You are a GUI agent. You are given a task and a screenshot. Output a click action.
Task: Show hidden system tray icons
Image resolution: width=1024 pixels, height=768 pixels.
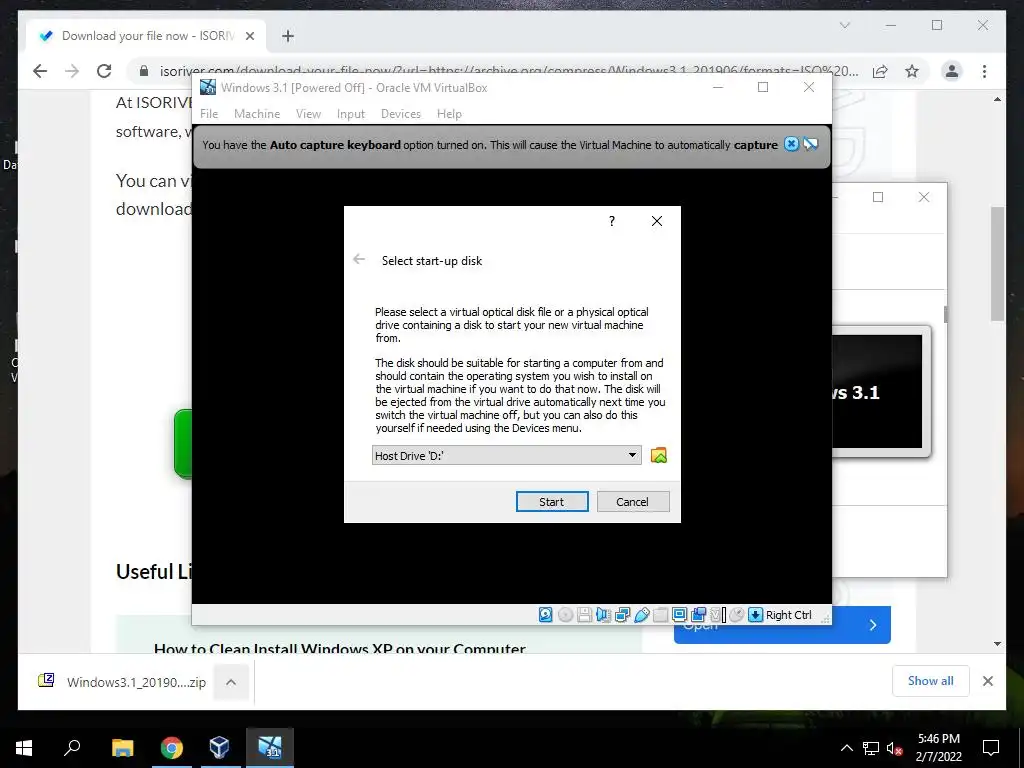(846, 748)
